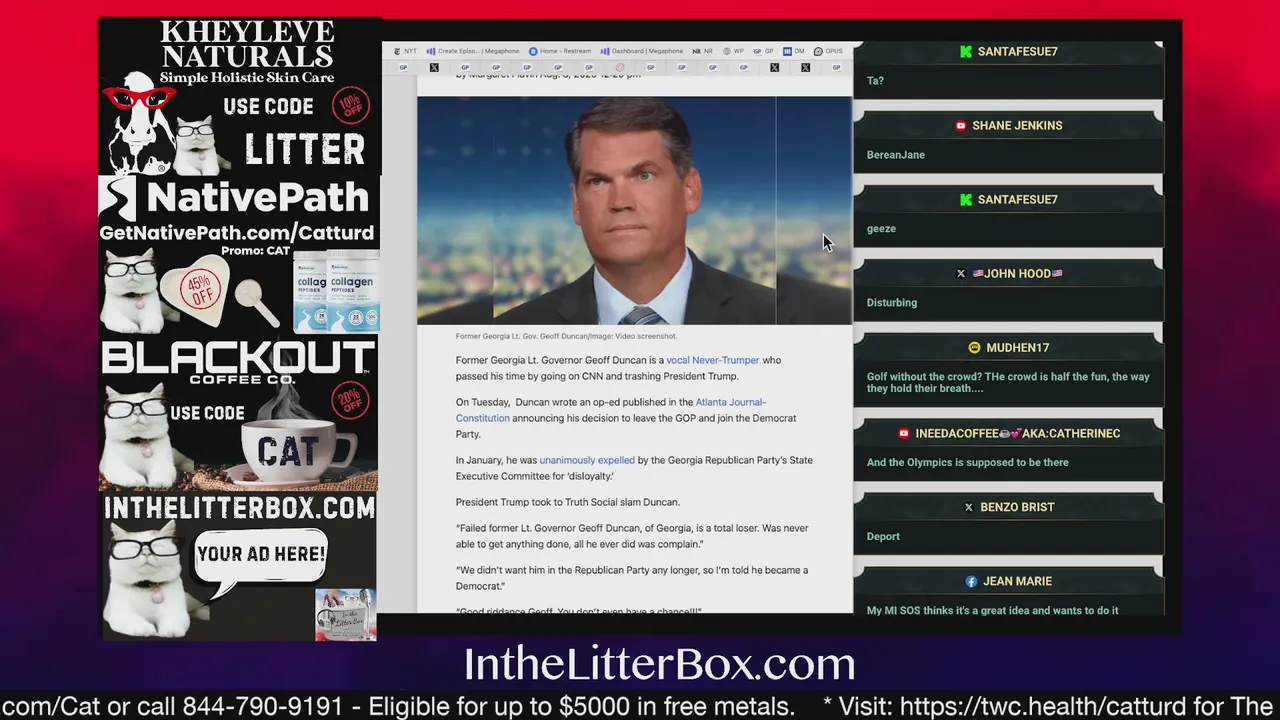This screenshot has height=720, width=1280.
Task: Click Kick icon beside the "geeze" message
Action: tap(966, 199)
